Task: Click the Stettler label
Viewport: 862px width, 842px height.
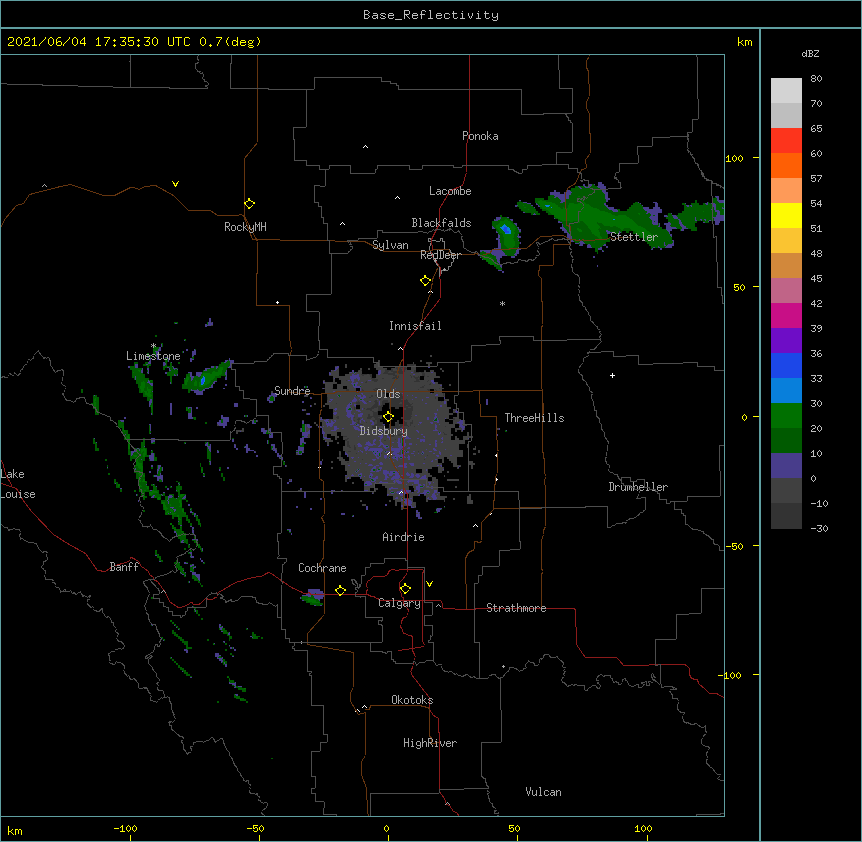Action: click(634, 237)
